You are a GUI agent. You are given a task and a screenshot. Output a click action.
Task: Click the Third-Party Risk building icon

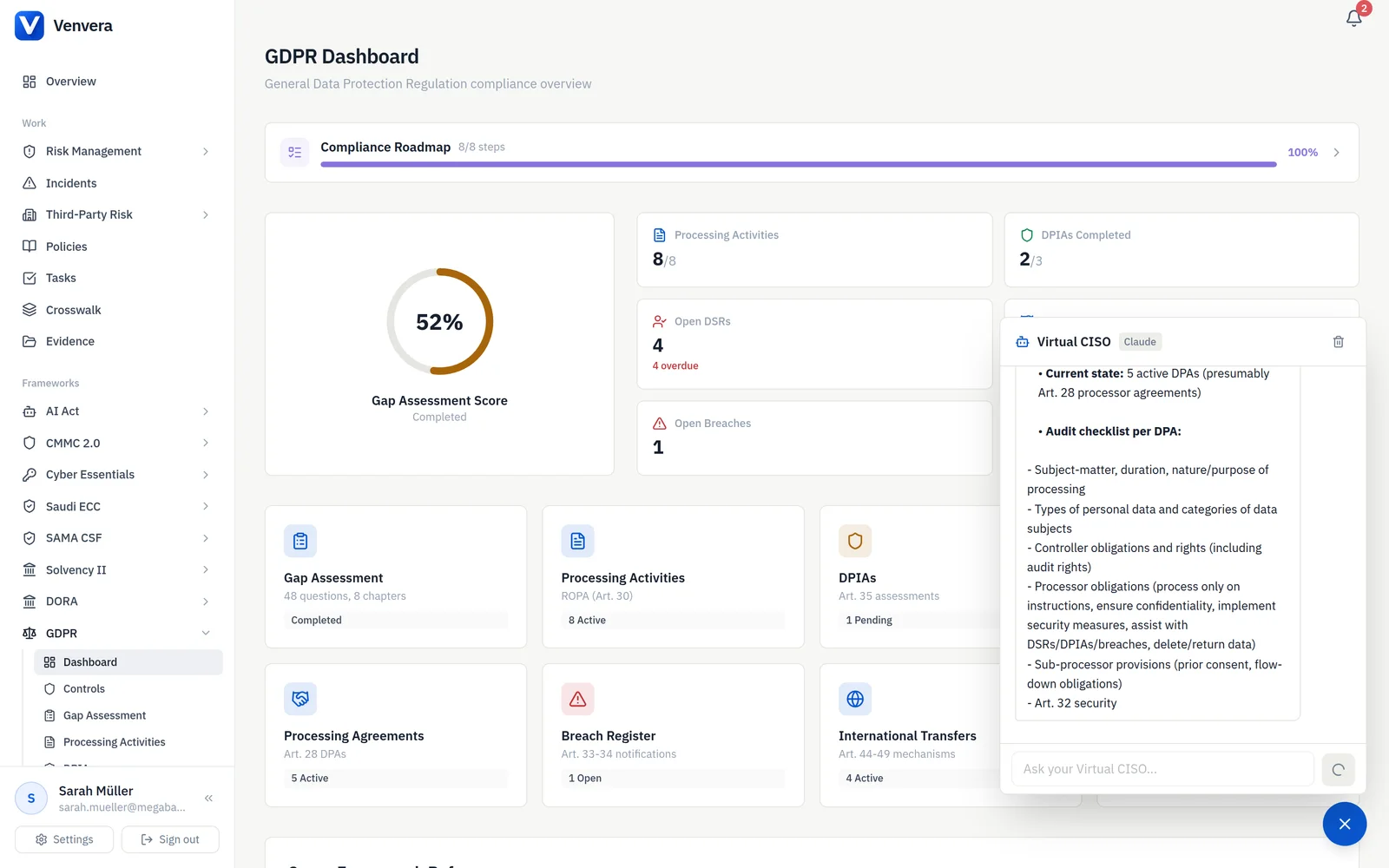point(30,214)
